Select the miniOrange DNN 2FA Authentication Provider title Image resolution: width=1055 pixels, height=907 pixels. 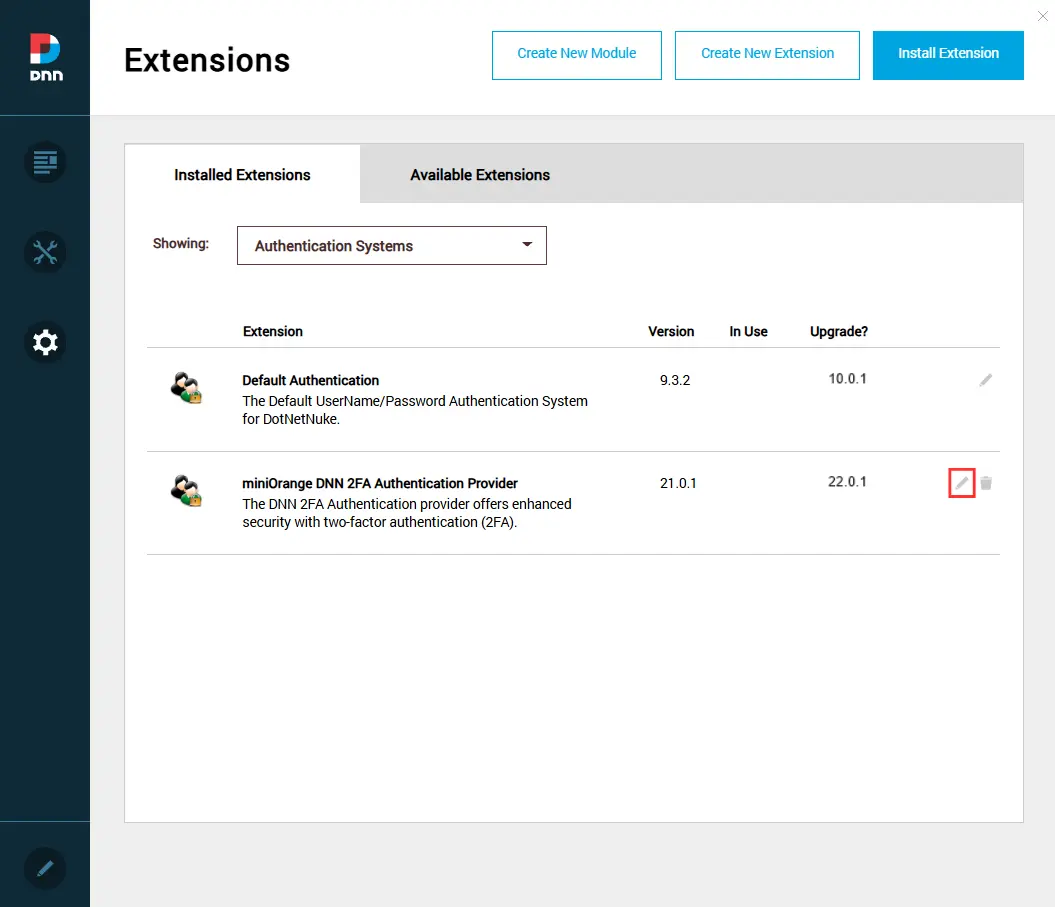379,483
